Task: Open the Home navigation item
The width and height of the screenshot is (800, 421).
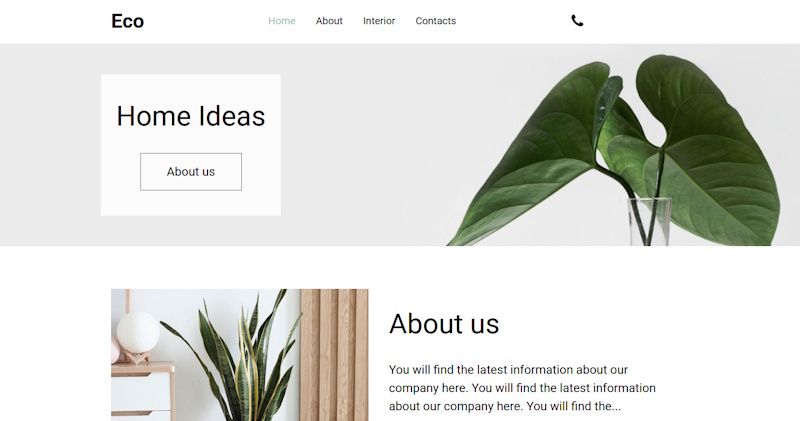Action: 282,21
